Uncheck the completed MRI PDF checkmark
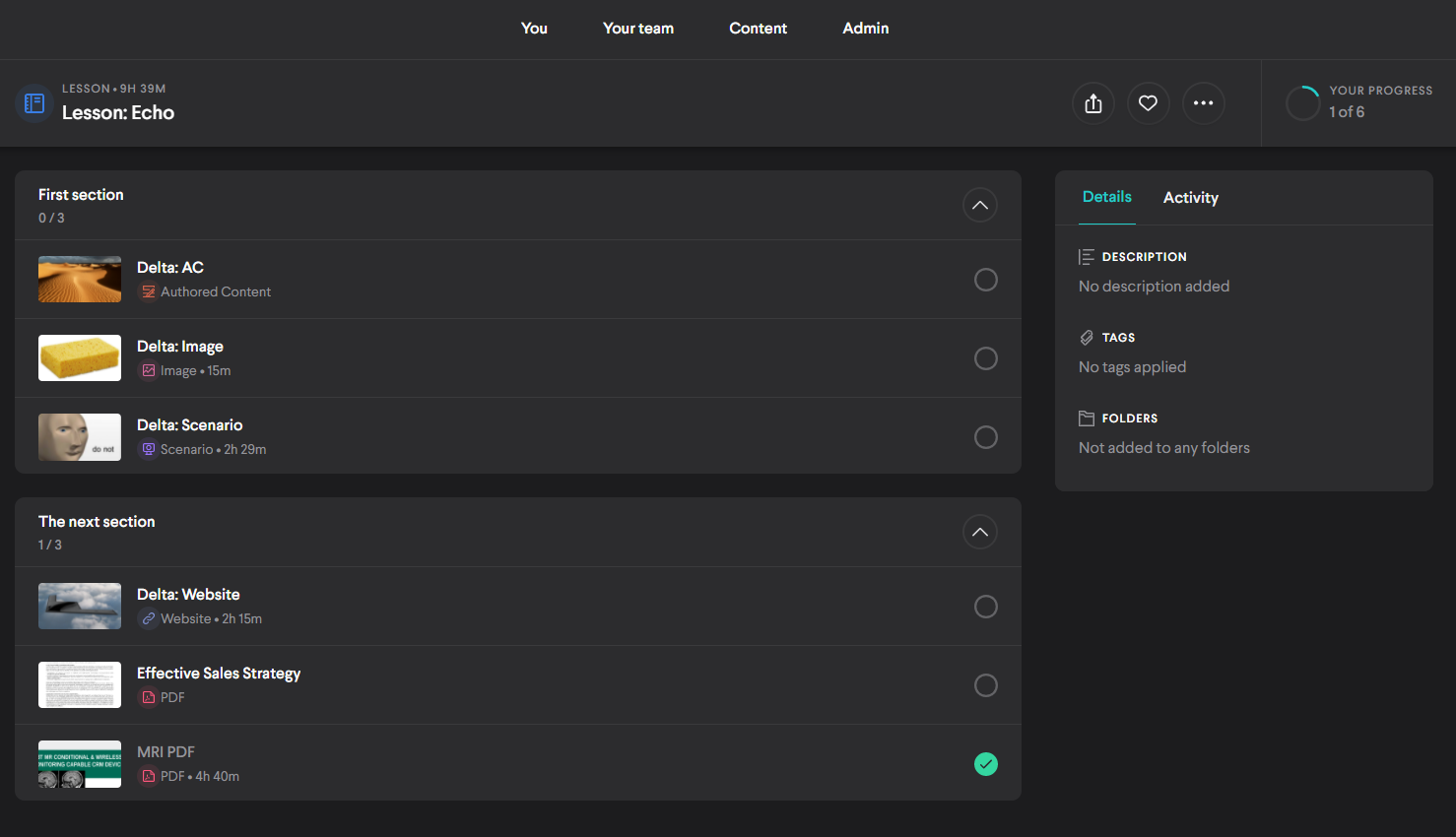 [x=985, y=764]
